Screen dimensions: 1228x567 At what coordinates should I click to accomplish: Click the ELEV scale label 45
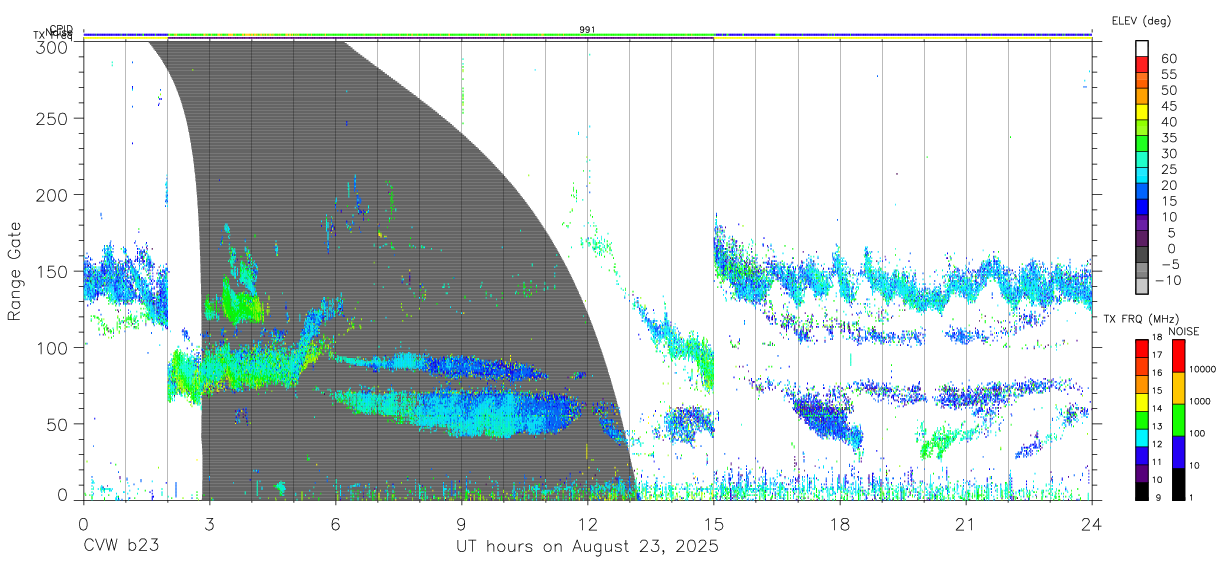(1168, 106)
